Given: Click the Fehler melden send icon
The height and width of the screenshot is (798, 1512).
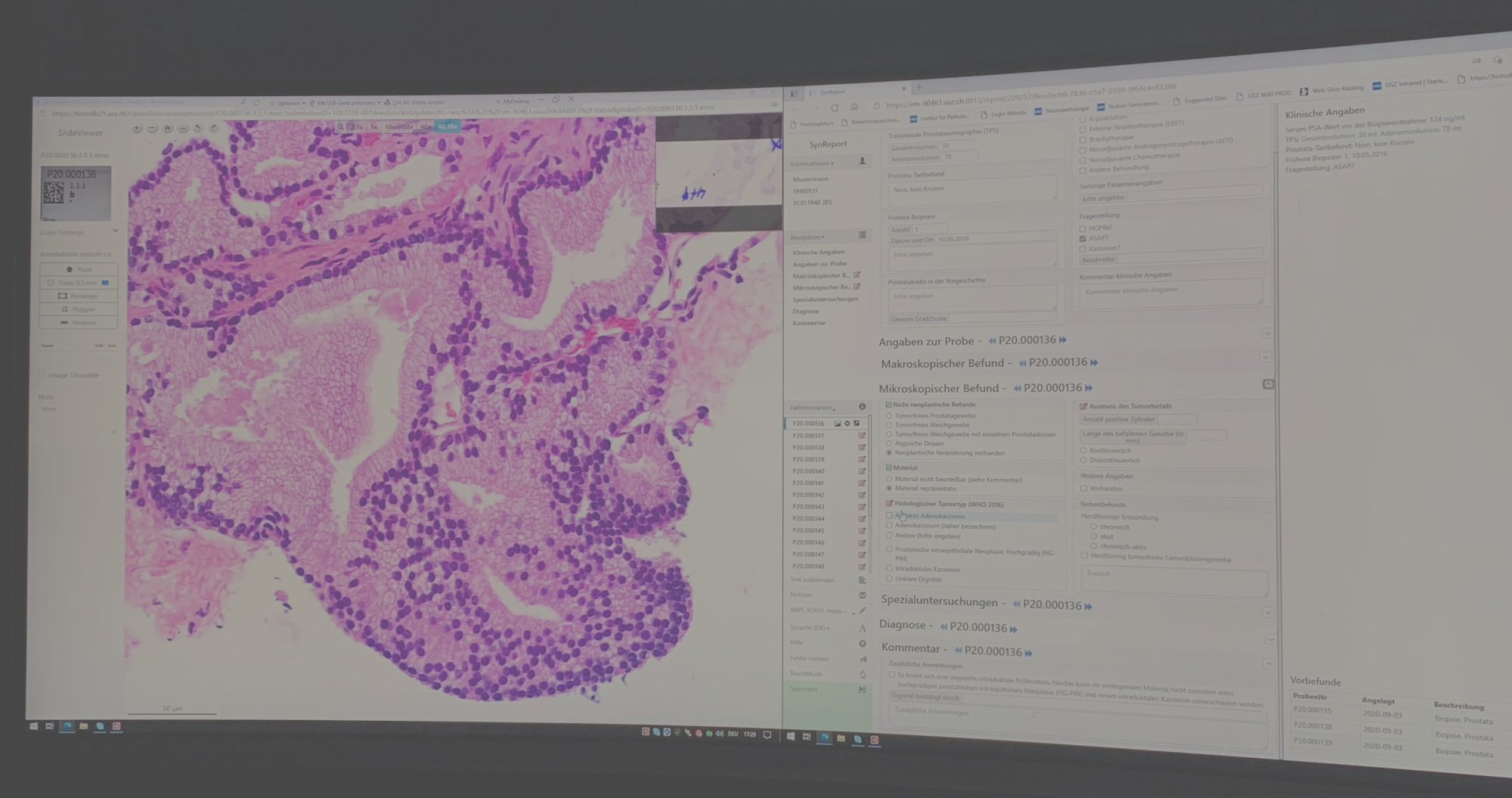Looking at the screenshot, I should pos(863,659).
